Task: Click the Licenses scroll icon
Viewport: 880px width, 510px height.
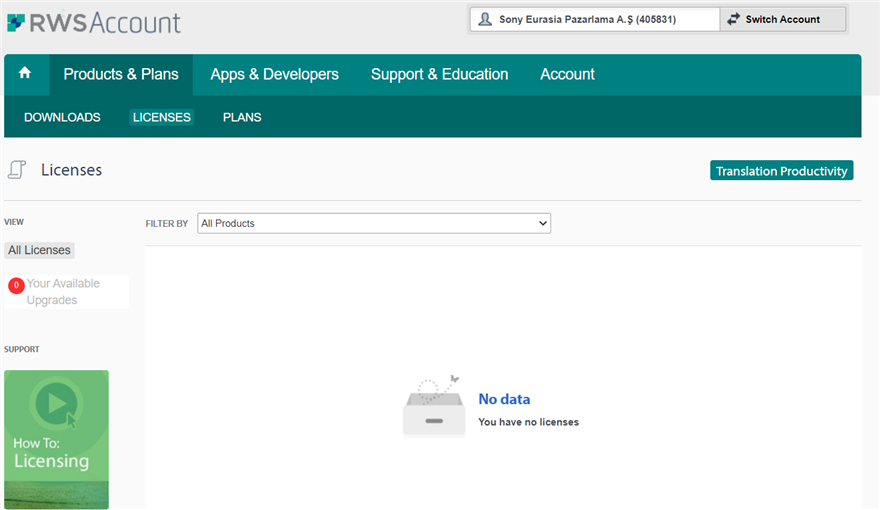Action: coord(17,169)
